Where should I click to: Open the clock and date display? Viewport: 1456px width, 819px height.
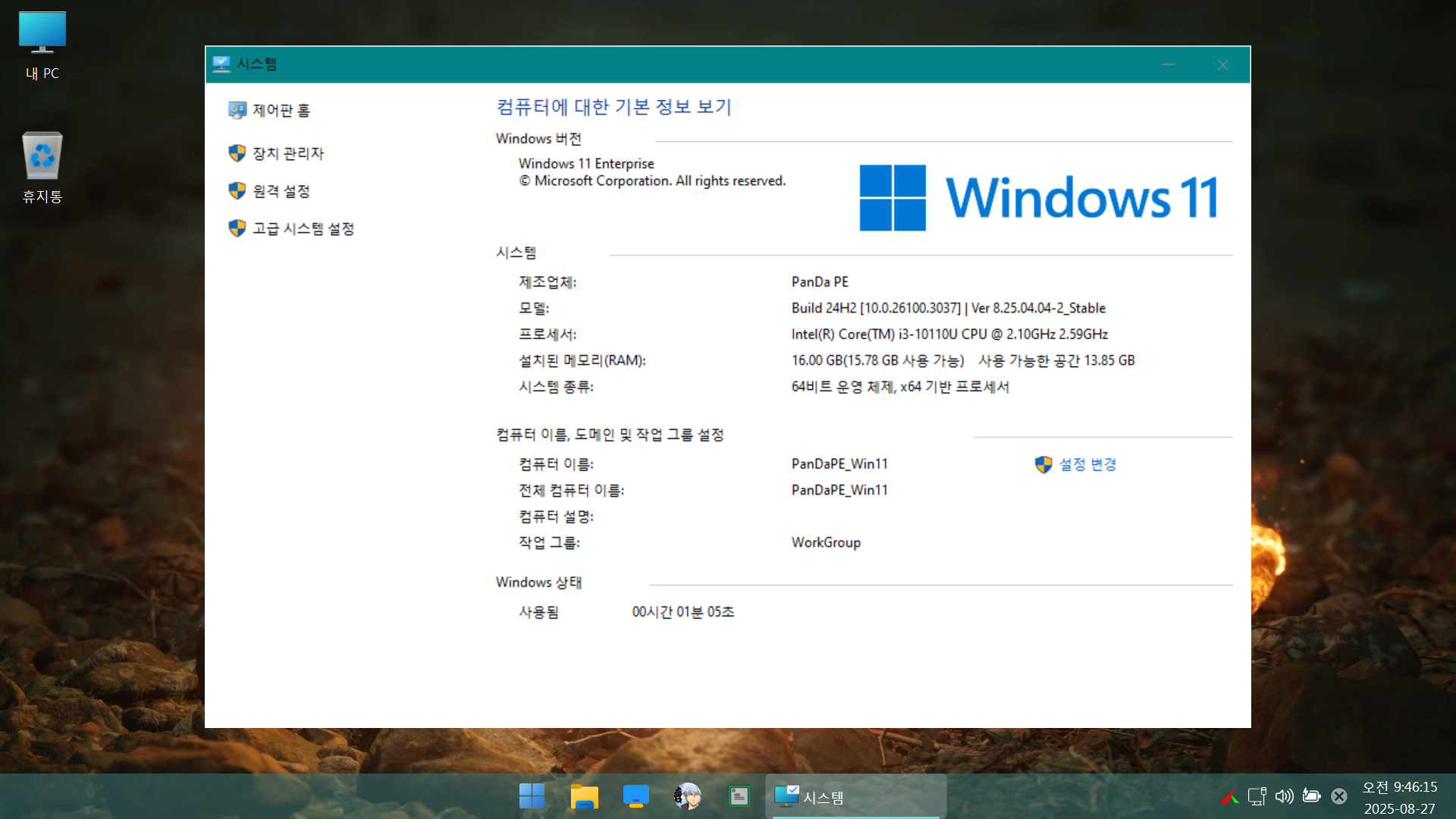click(x=1399, y=797)
